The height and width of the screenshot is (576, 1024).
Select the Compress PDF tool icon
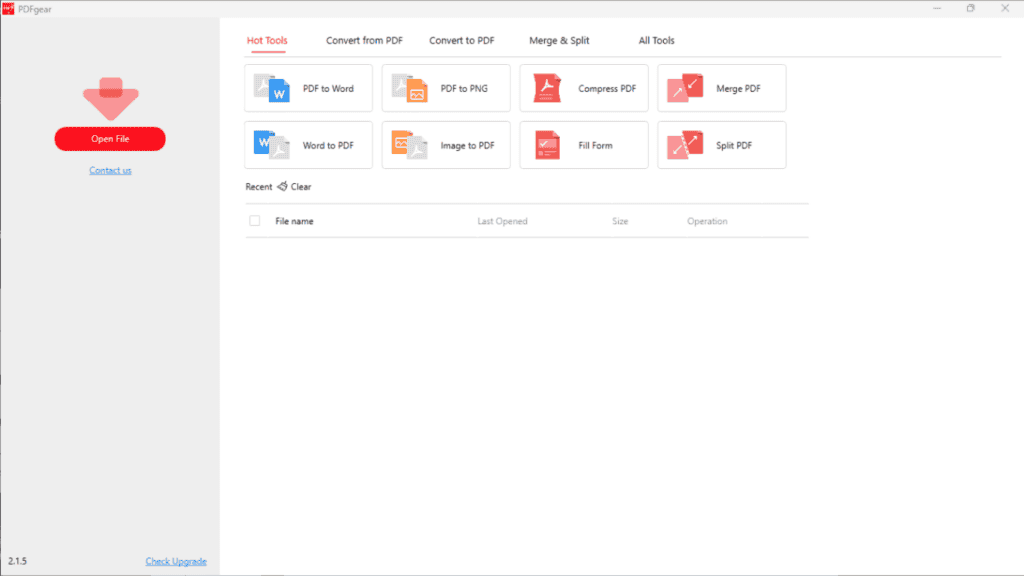coord(547,88)
